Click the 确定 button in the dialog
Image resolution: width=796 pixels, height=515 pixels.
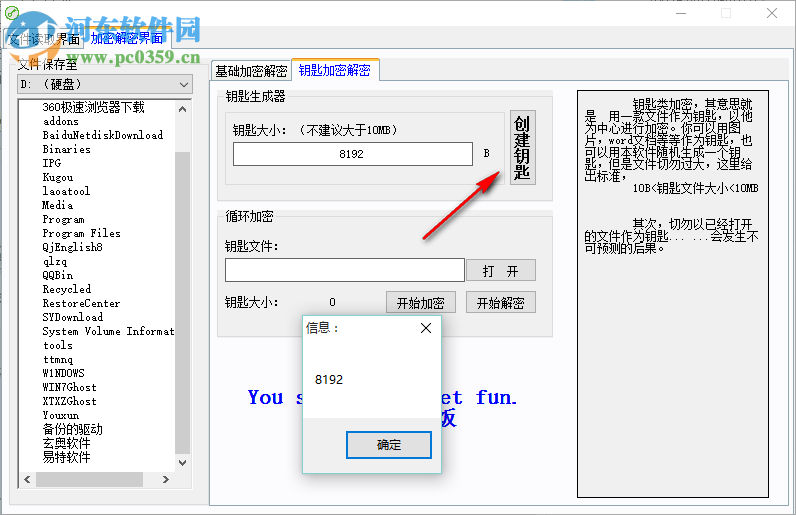point(389,445)
